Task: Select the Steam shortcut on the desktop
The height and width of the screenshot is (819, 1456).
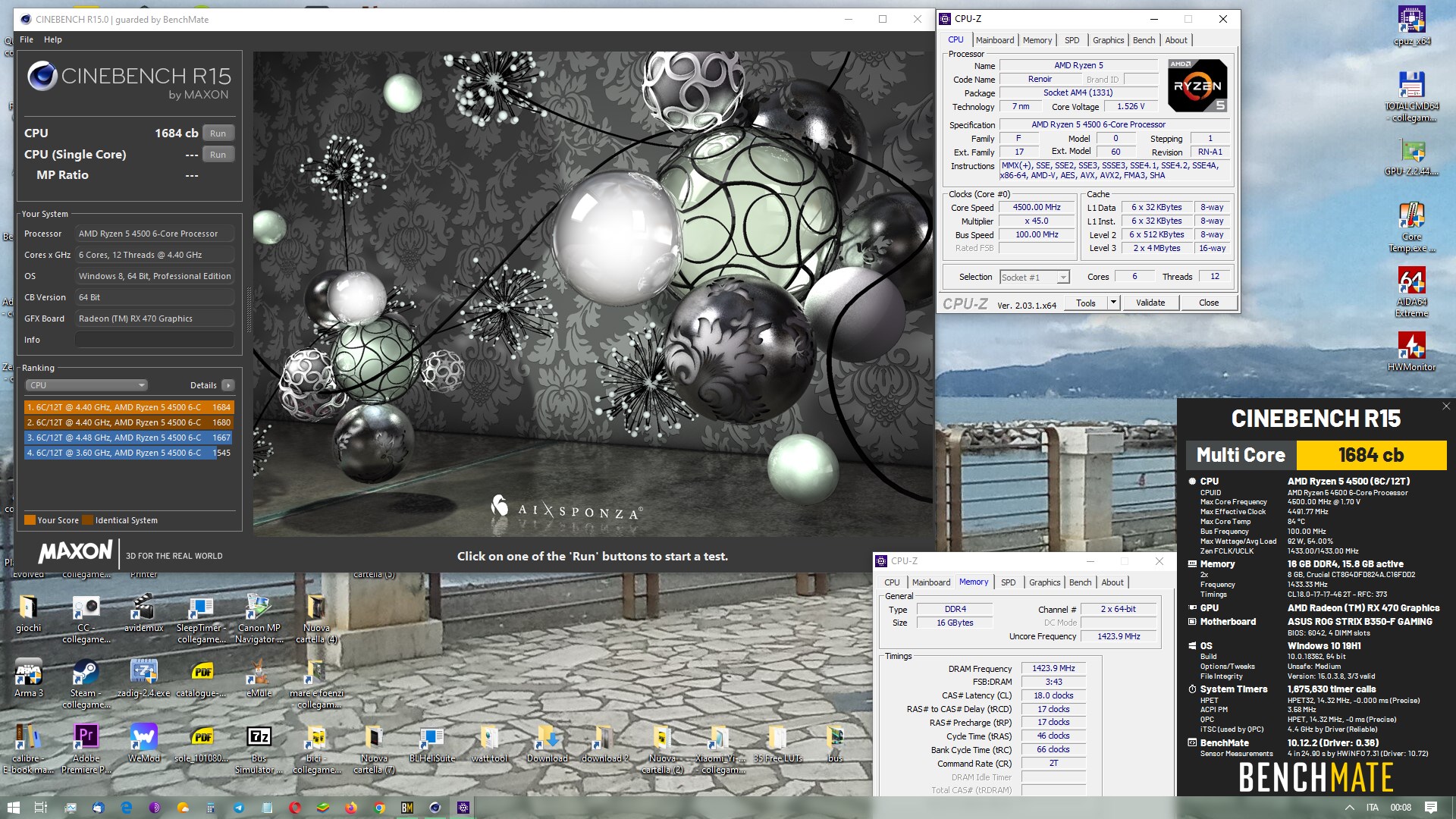Action: pos(86,684)
